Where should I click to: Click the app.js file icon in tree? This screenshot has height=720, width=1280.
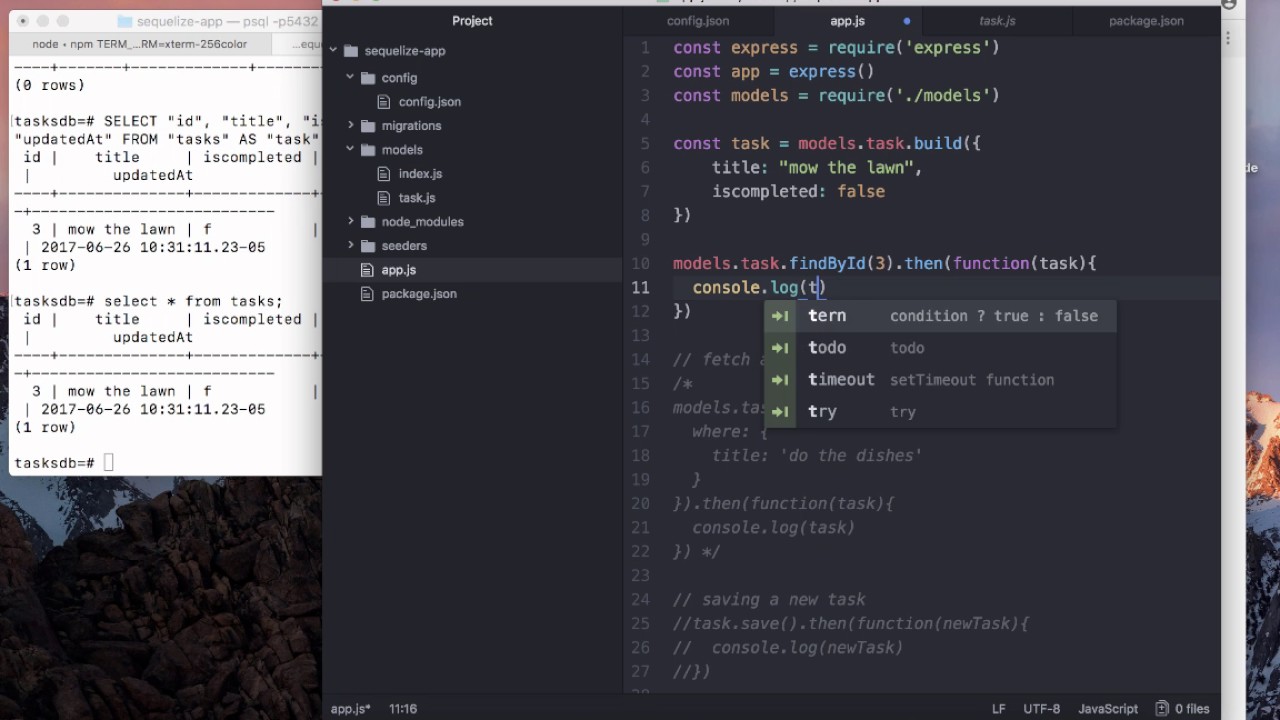pos(368,270)
